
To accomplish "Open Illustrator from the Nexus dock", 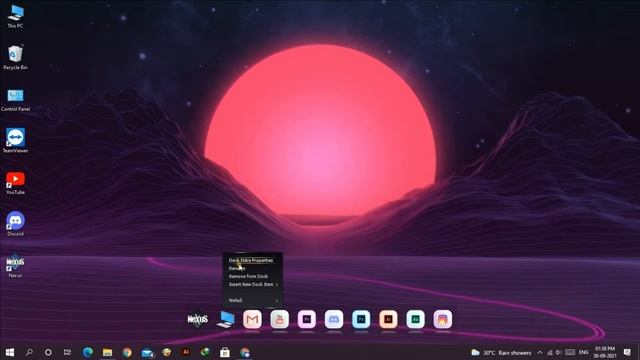I will click(x=388, y=319).
